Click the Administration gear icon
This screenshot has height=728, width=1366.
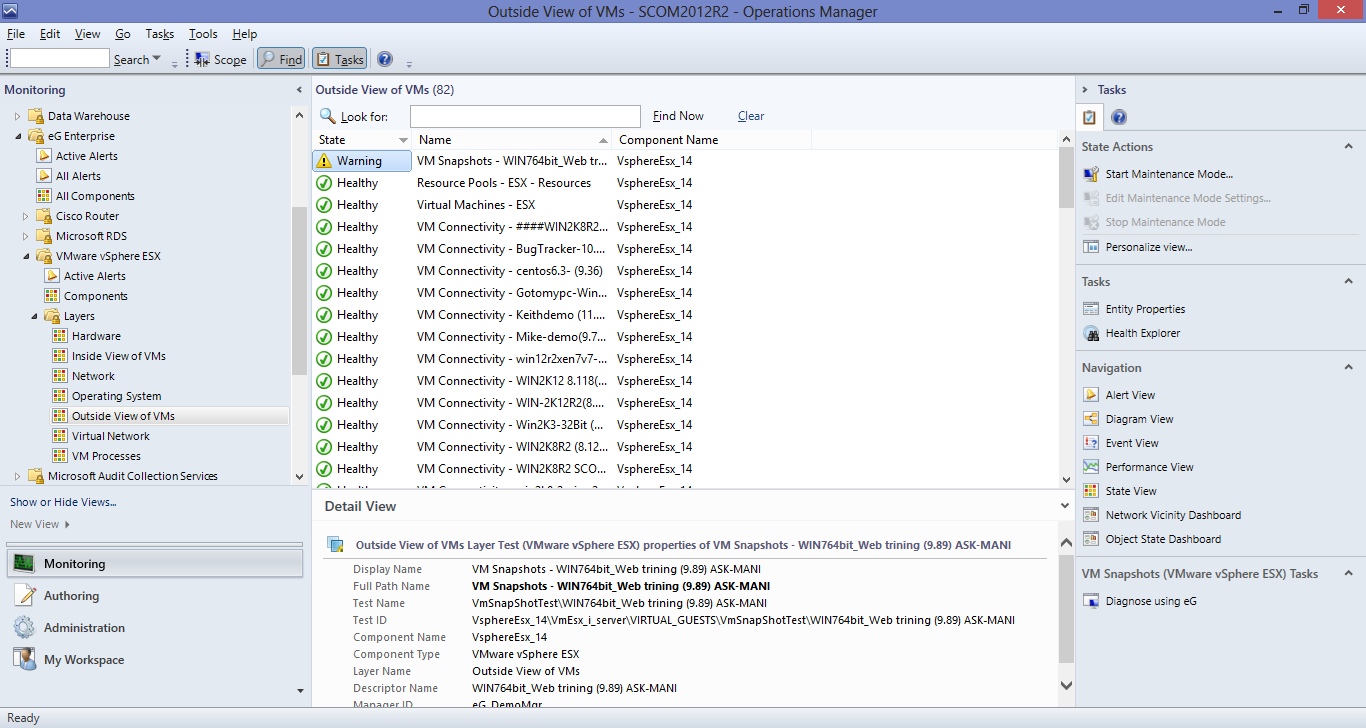click(x=24, y=628)
